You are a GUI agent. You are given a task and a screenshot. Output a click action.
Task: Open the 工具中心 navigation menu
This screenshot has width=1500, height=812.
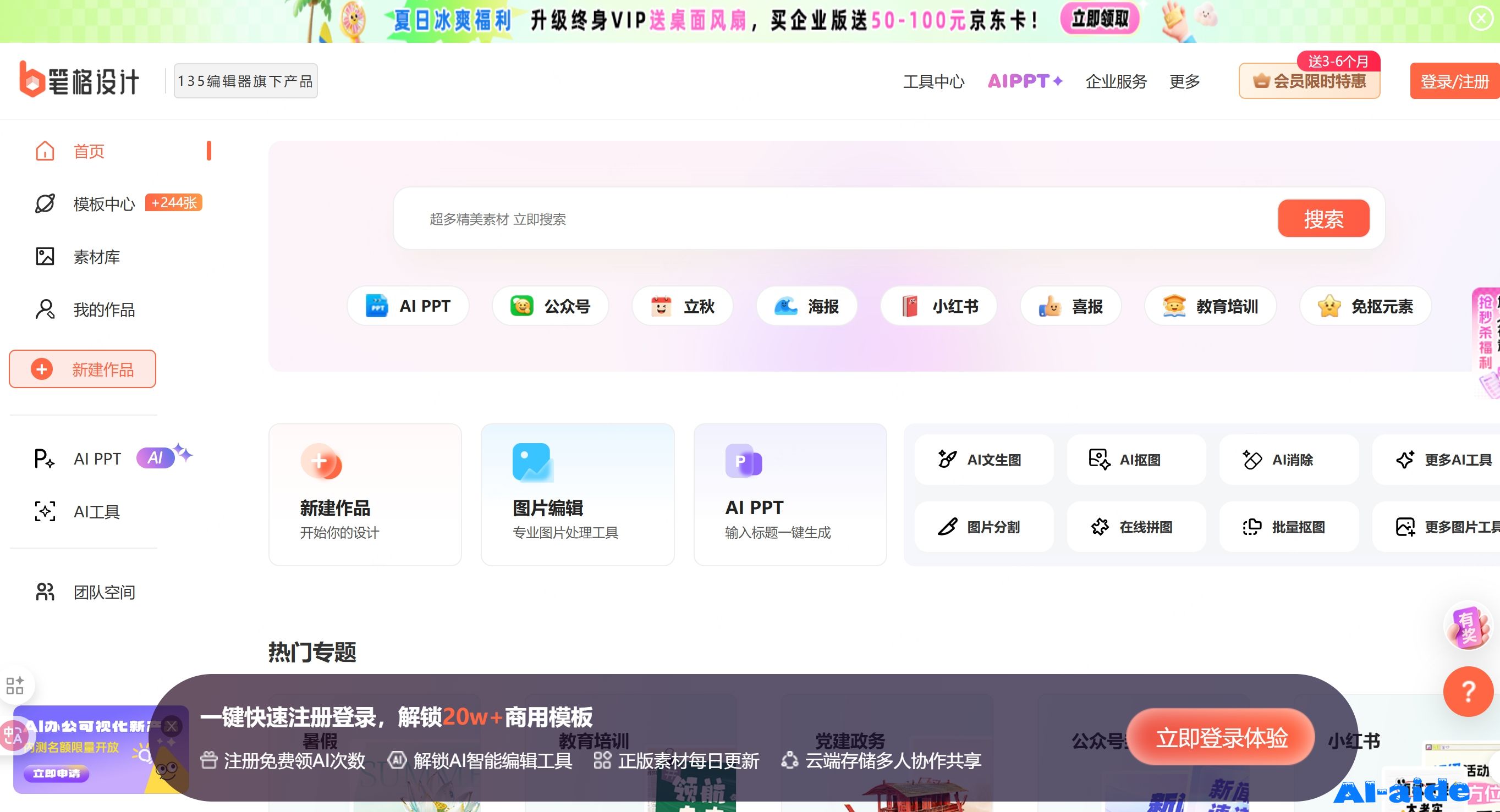click(933, 81)
